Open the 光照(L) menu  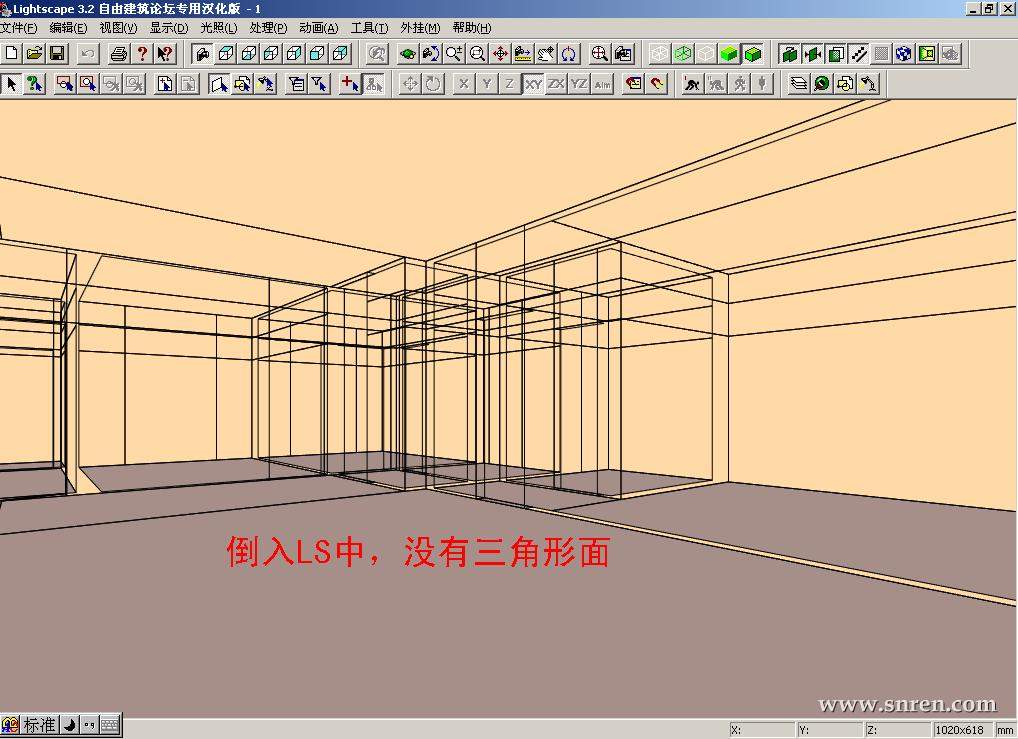219,28
